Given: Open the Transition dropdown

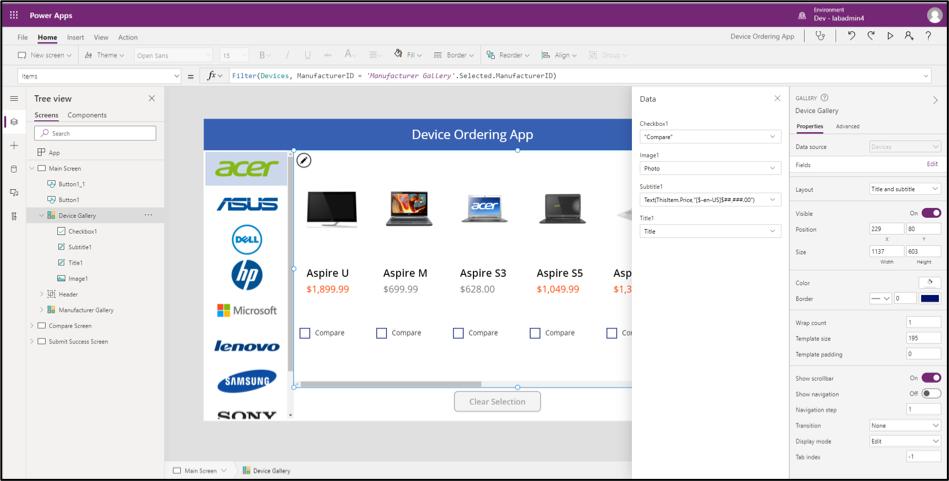Looking at the screenshot, I should click(x=905, y=425).
